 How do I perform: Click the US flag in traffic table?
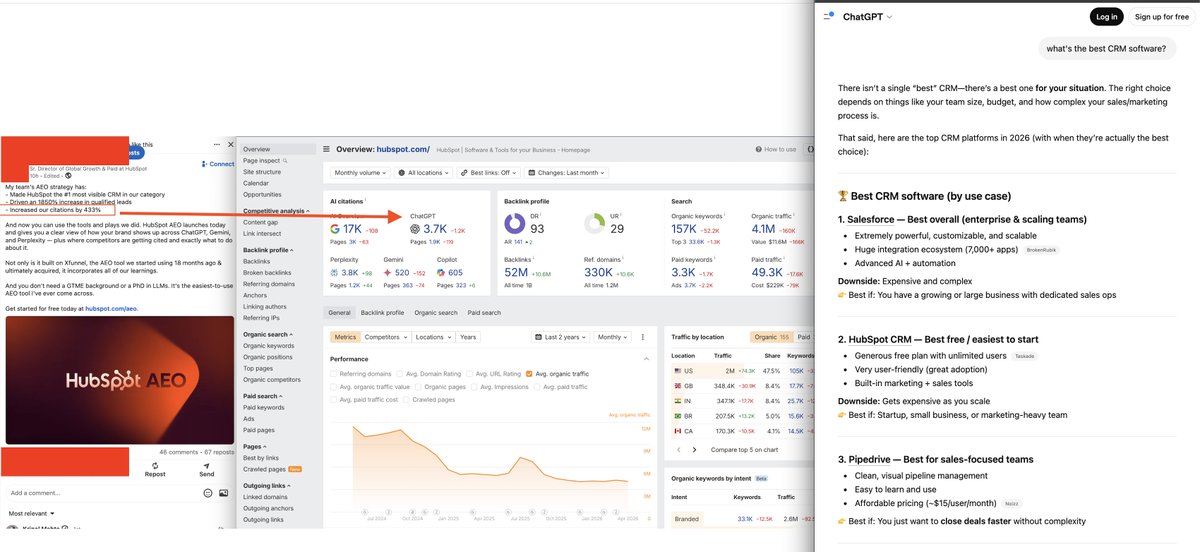(x=676, y=370)
